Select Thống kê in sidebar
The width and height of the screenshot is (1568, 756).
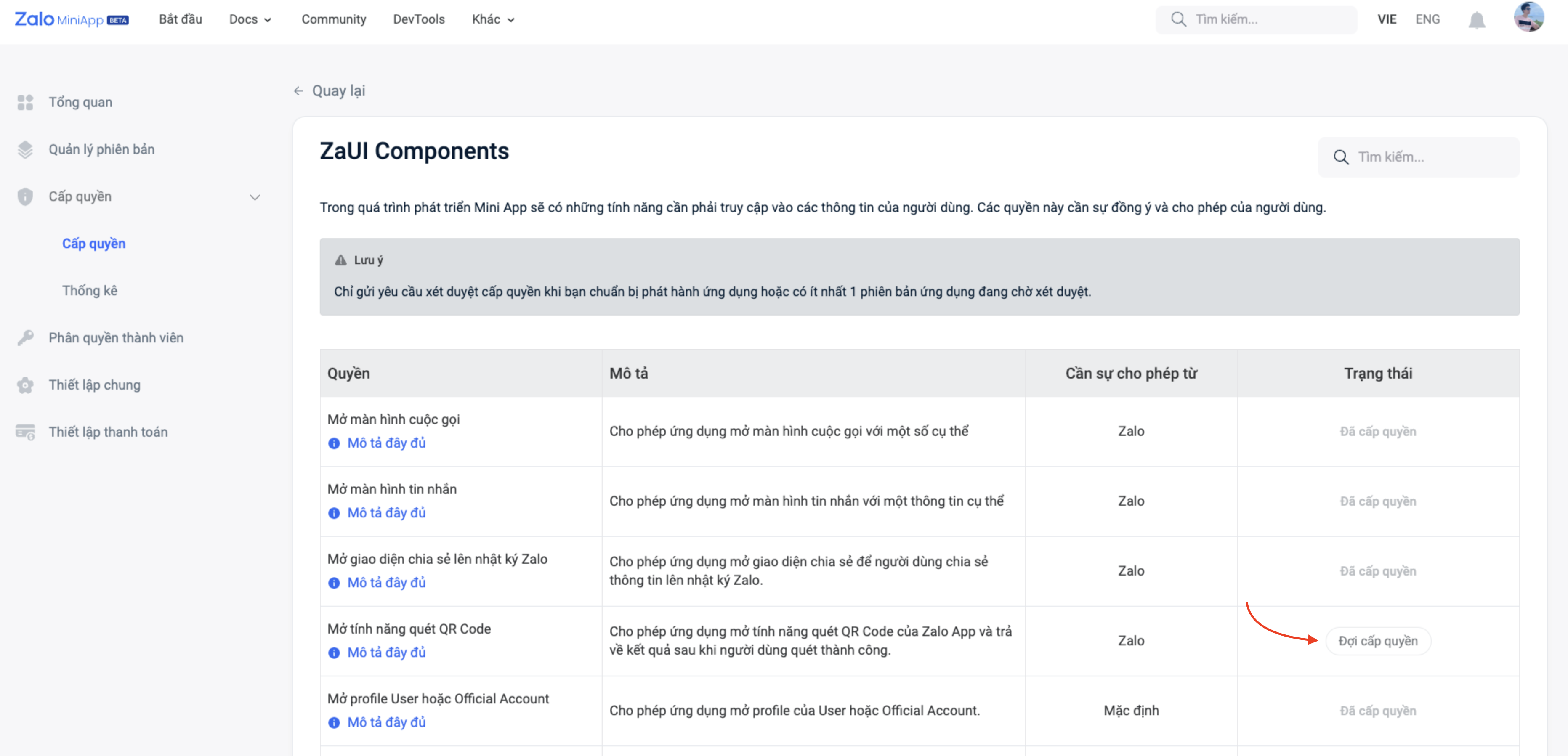pyautogui.click(x=90, y=290)
